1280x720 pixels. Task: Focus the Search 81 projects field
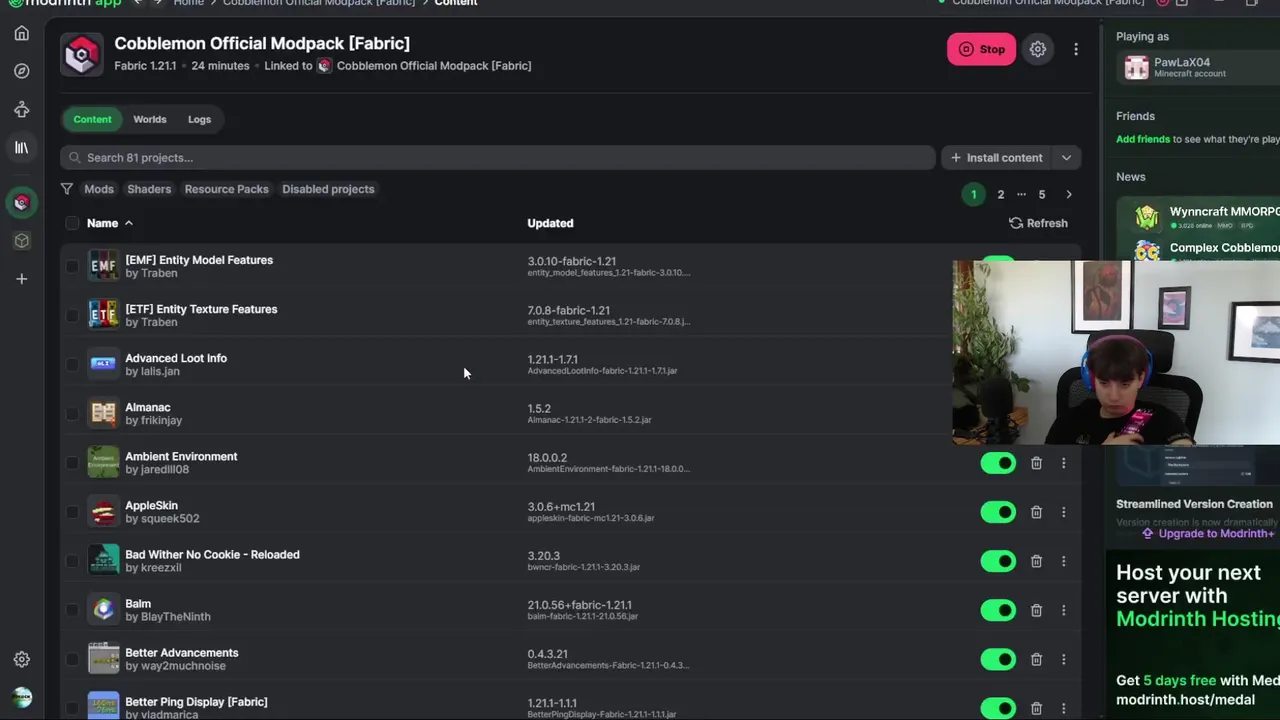pos(497,158)
